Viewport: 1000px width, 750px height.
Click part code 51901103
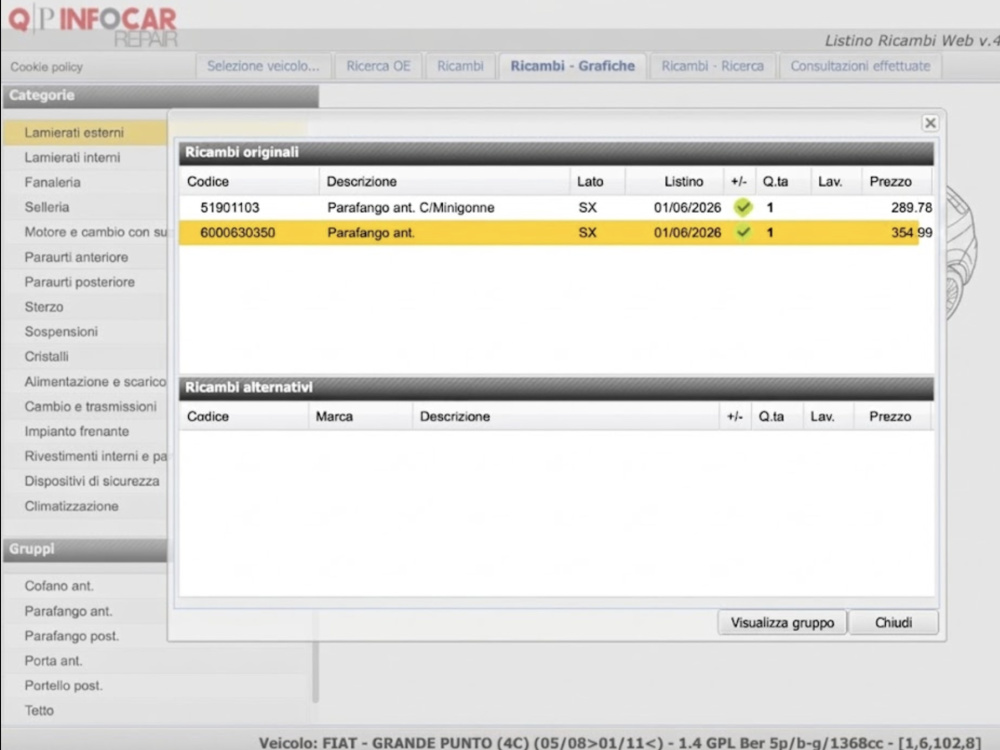pyautogui.click(x=230, y=208)
